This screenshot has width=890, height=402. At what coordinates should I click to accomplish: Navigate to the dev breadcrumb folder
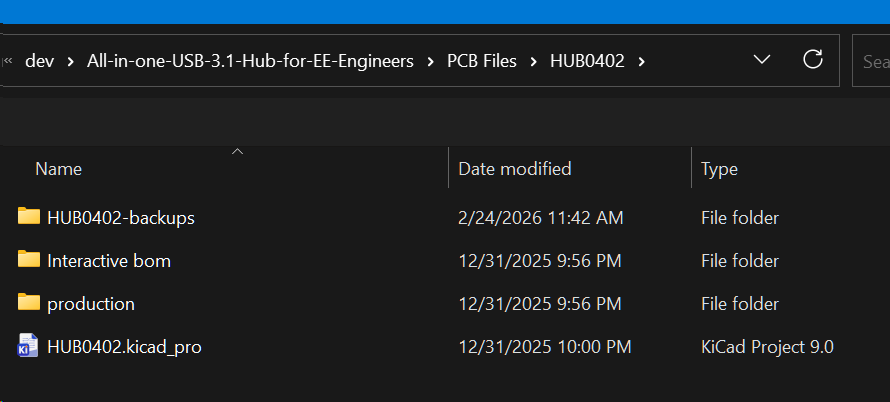coord(39,61)
